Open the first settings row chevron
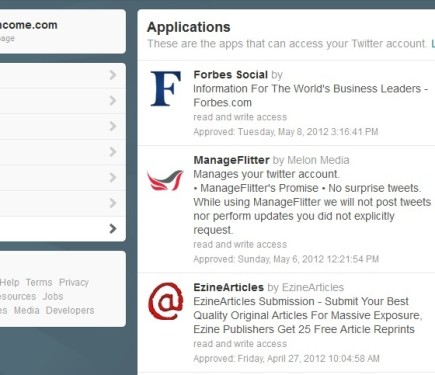435x375 pixels. 113,75
